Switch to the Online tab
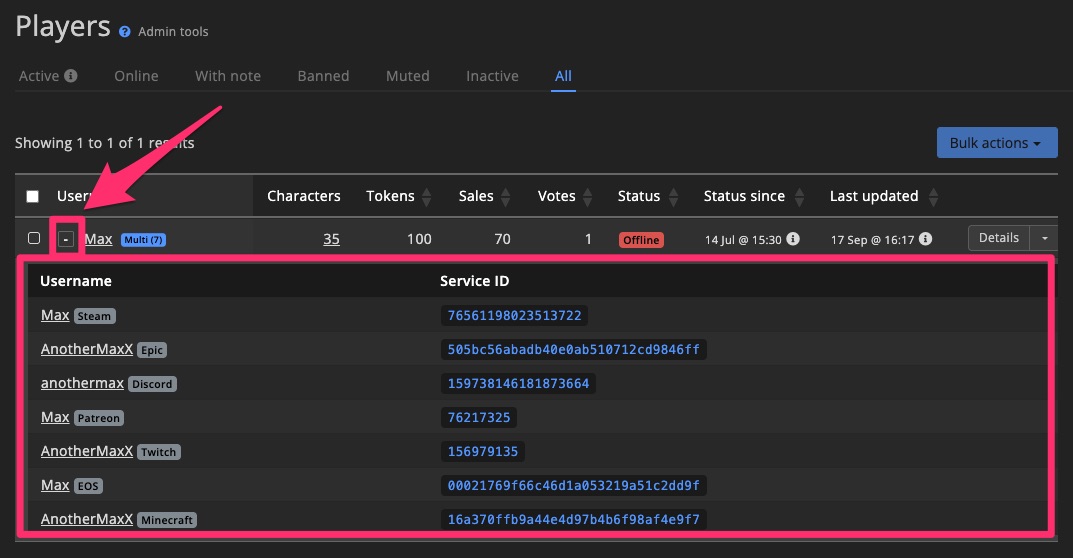The image size is (1073, 558). point(136,76)
